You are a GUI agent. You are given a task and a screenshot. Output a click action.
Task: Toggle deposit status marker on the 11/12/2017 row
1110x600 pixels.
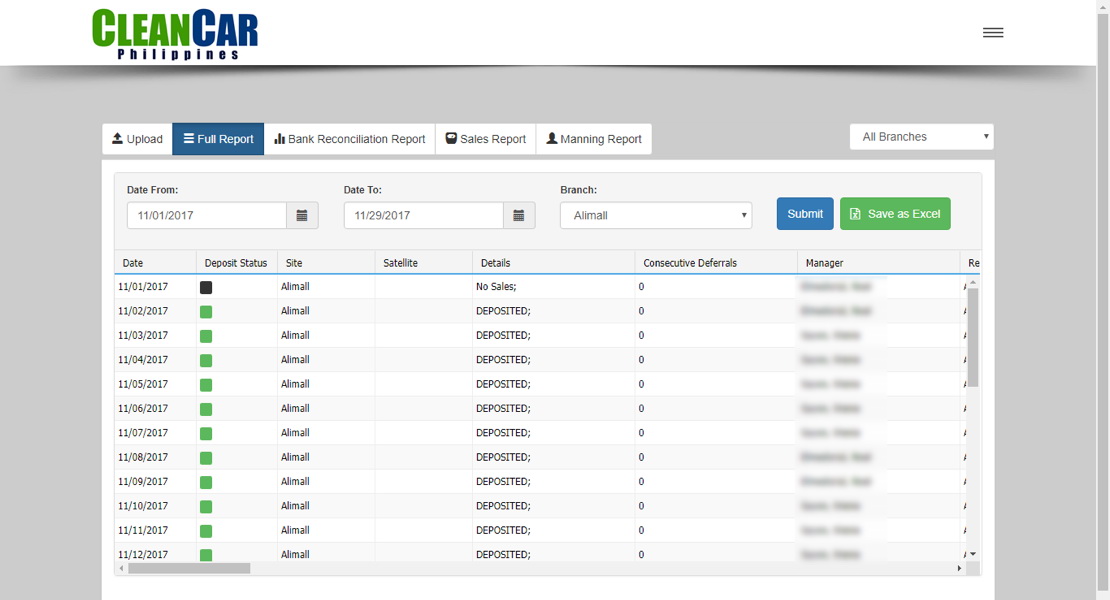pyautogui.click(x=206, y=554)
